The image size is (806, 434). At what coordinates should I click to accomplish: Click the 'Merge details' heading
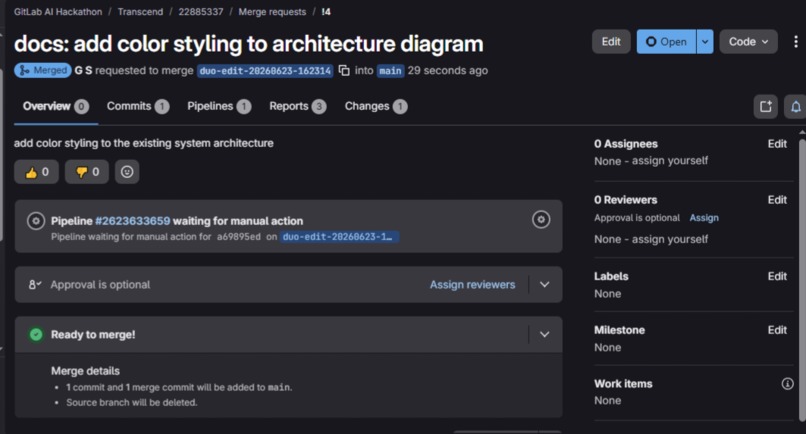[x=85, y=371]
